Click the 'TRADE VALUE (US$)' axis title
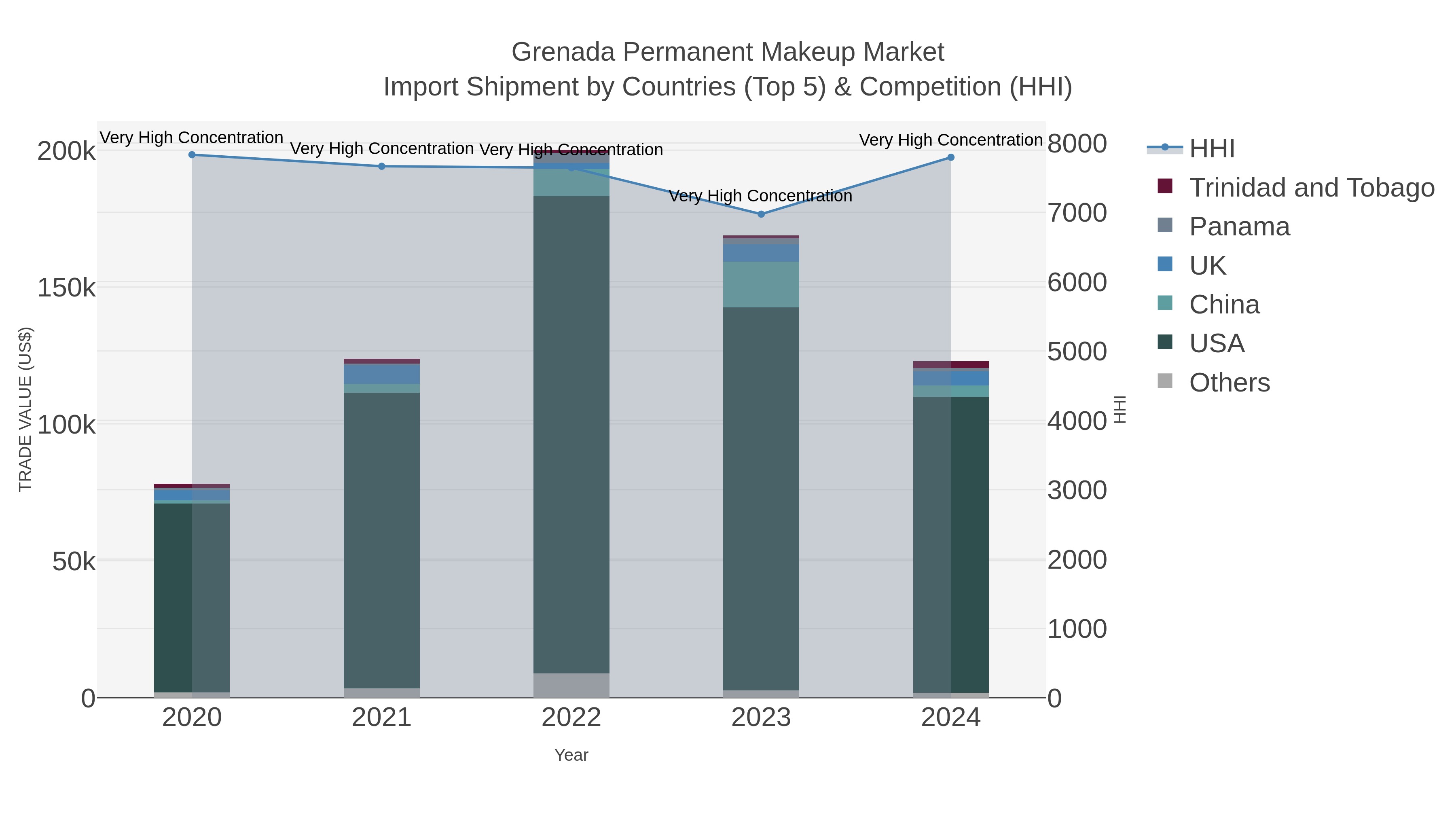The image size is (1456, 819). [x=25, y=409]
